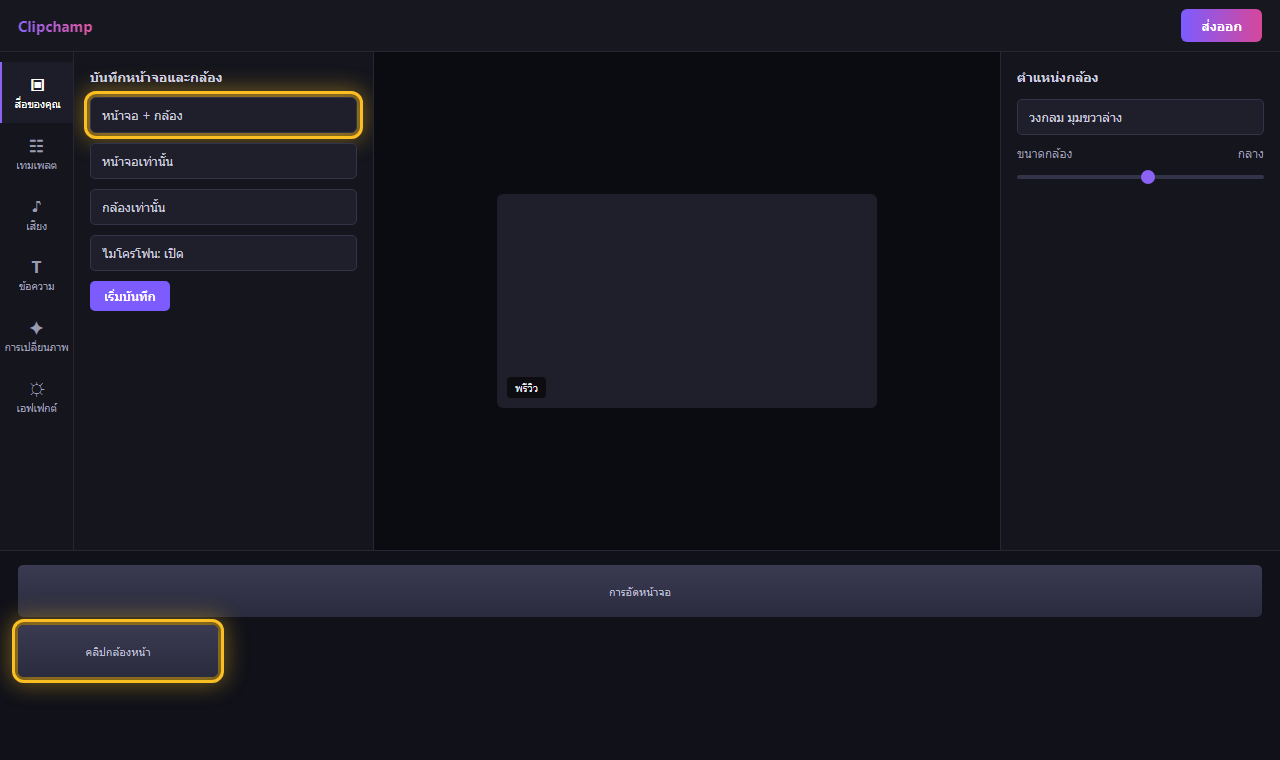This screenshot has width=1280, height=760.
Task: Select the คลิปกล้องหน้า timeline clip
Action: [x=118, y=651]
